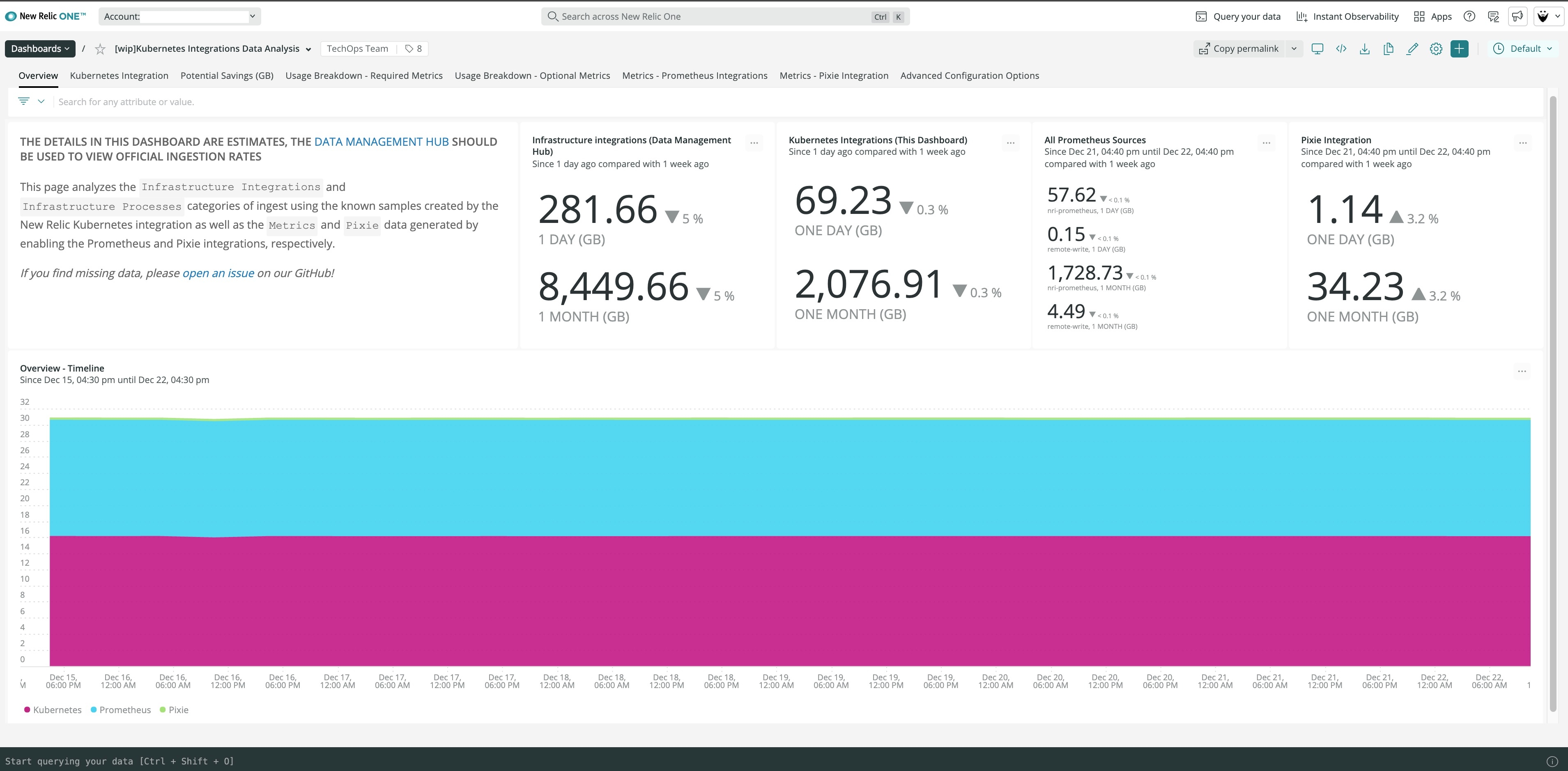Open the help question mark icon
Screen dimensions: 1568x771
point(1469,16)
